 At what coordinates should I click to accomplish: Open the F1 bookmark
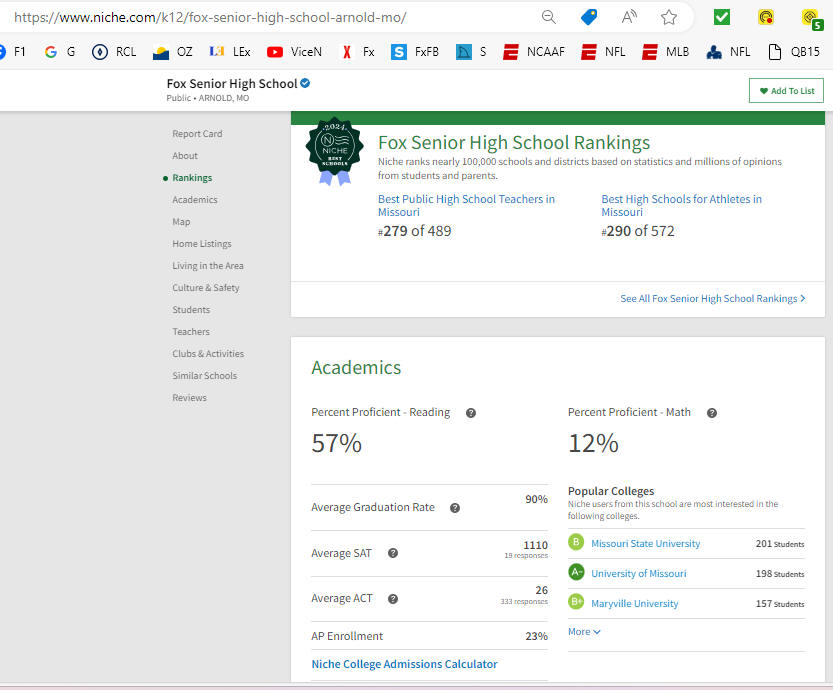tap(12, 52)
